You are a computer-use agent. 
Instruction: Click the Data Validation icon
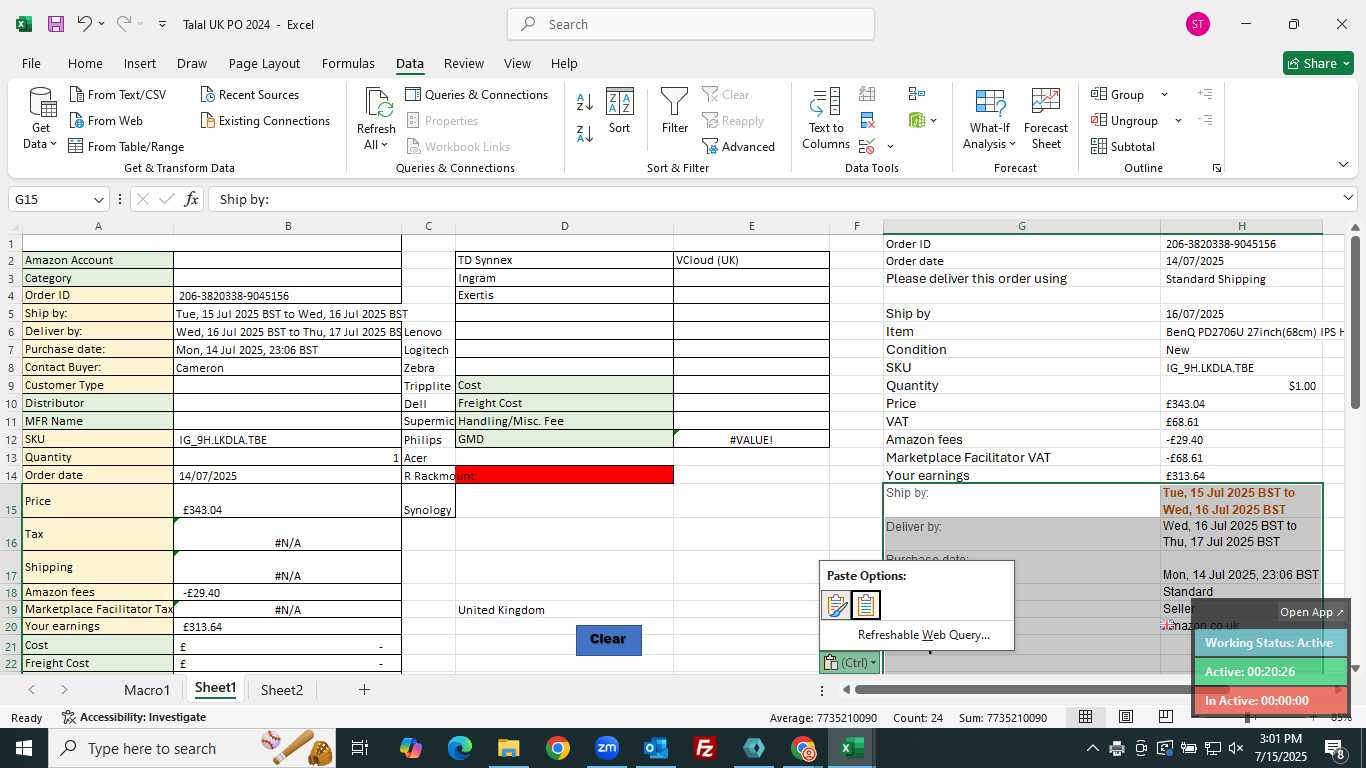click(x=867, y=147)
